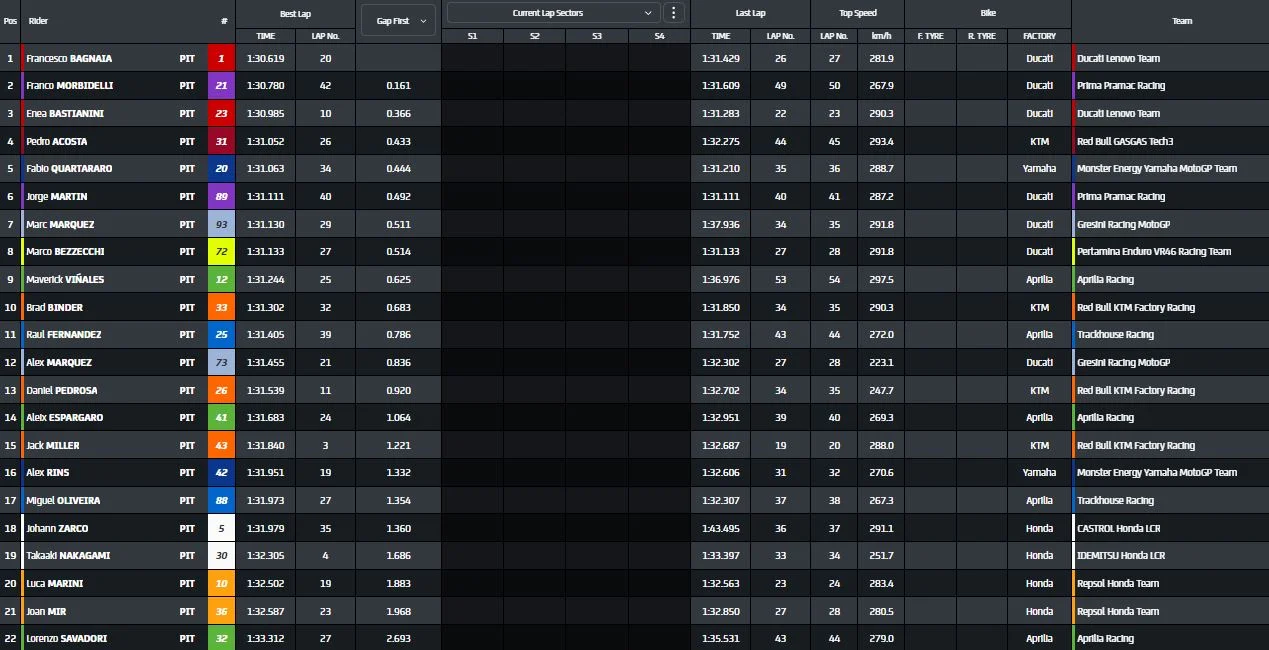The height and width of the screenshot is (650, 1269).
Task: Click Monster Energy Yamaha team in Quartararo's row
Action: click(x=1157, y=169)
